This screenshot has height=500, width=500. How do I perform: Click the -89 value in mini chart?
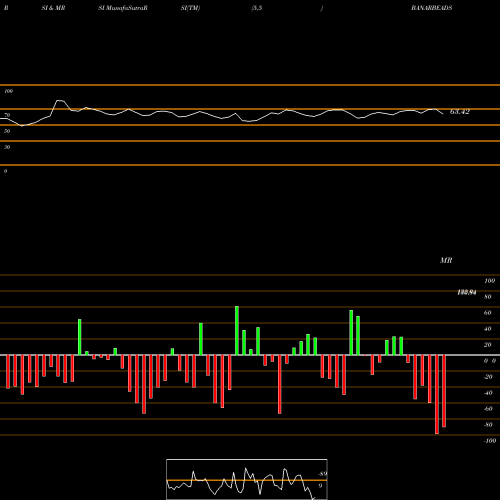pyautogui.click(x=322, y=474)
